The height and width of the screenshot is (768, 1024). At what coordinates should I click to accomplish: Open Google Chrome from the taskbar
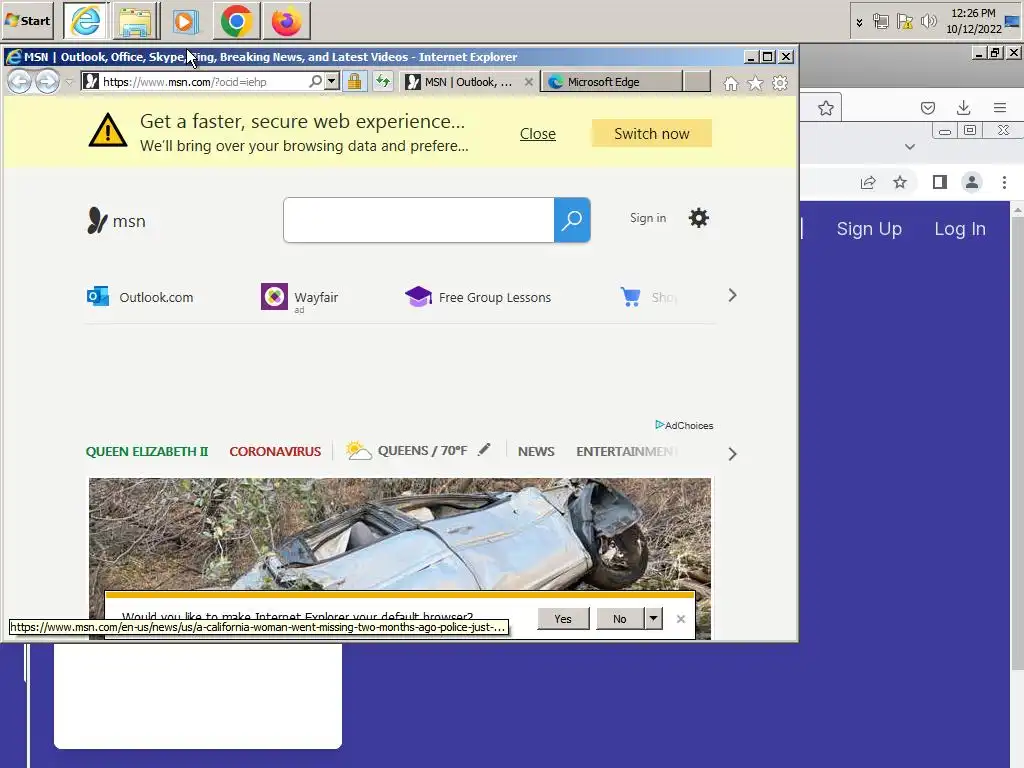(236, 21)
